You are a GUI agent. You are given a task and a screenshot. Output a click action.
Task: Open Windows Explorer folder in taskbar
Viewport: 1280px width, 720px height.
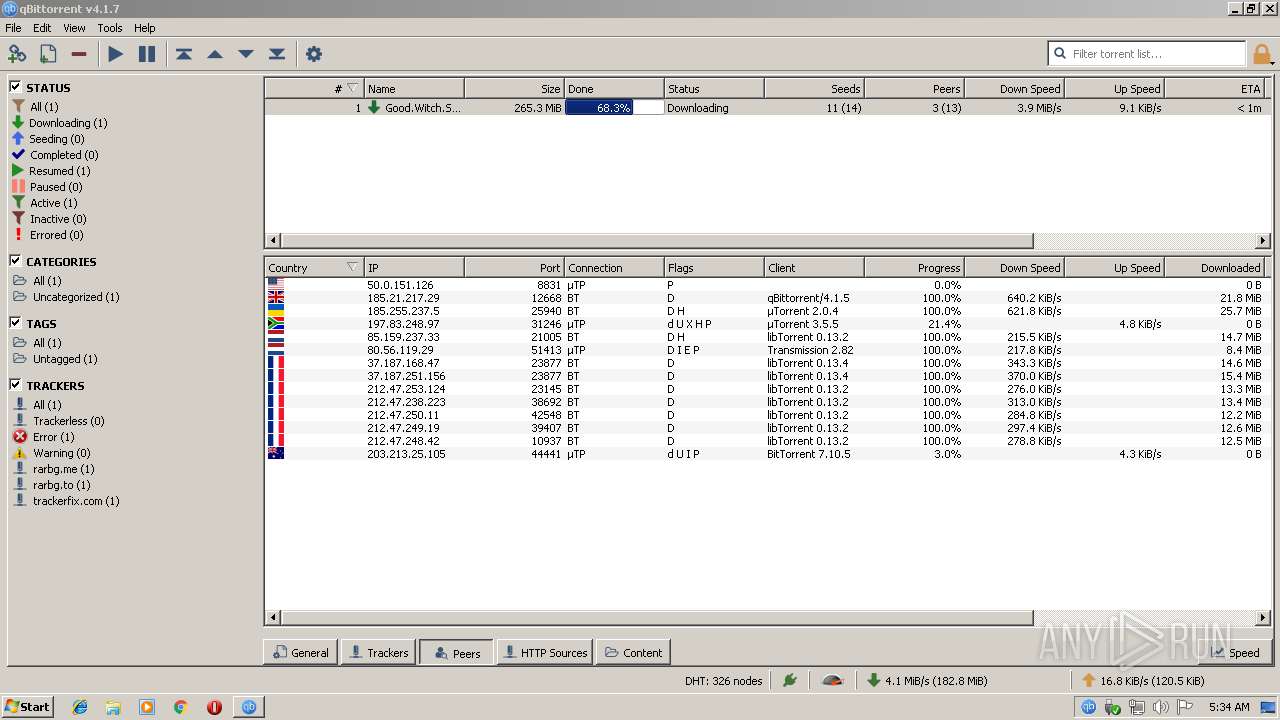point(113,706)
